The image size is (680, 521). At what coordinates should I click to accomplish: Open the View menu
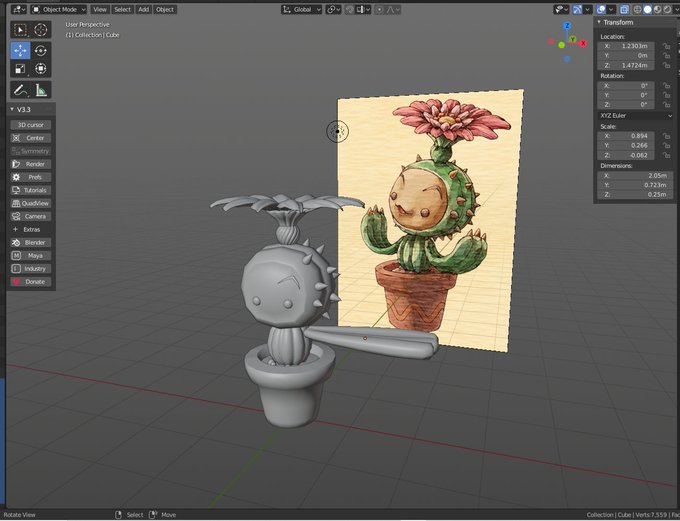pos(100,9)
